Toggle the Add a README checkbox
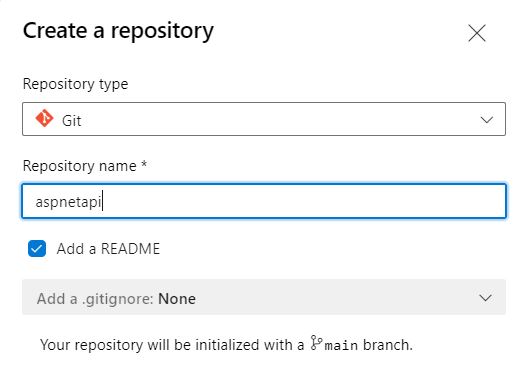Screen dimensions: 526x372 (37, 249)
